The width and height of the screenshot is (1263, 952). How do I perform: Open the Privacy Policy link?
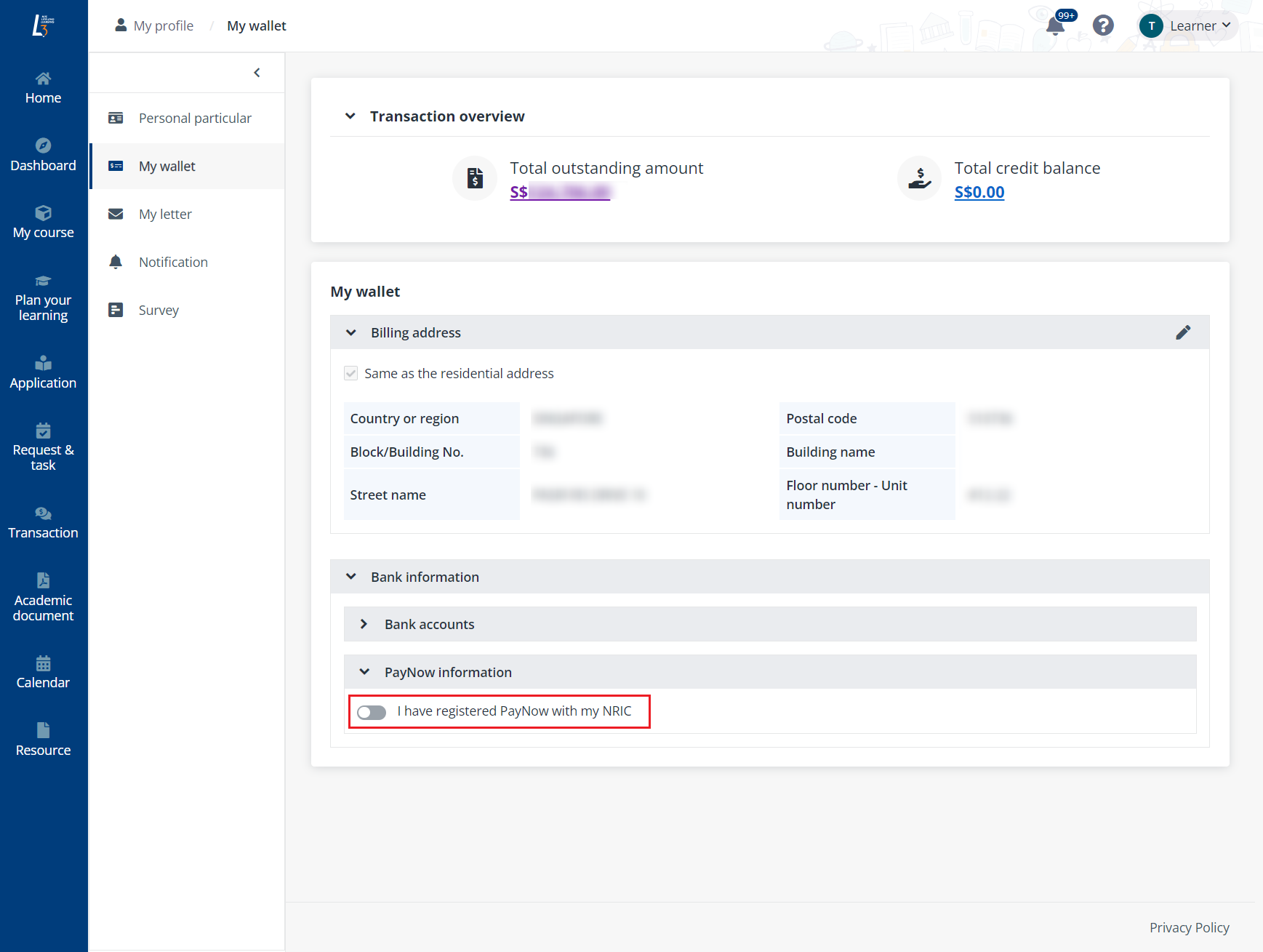[1189, 927]
